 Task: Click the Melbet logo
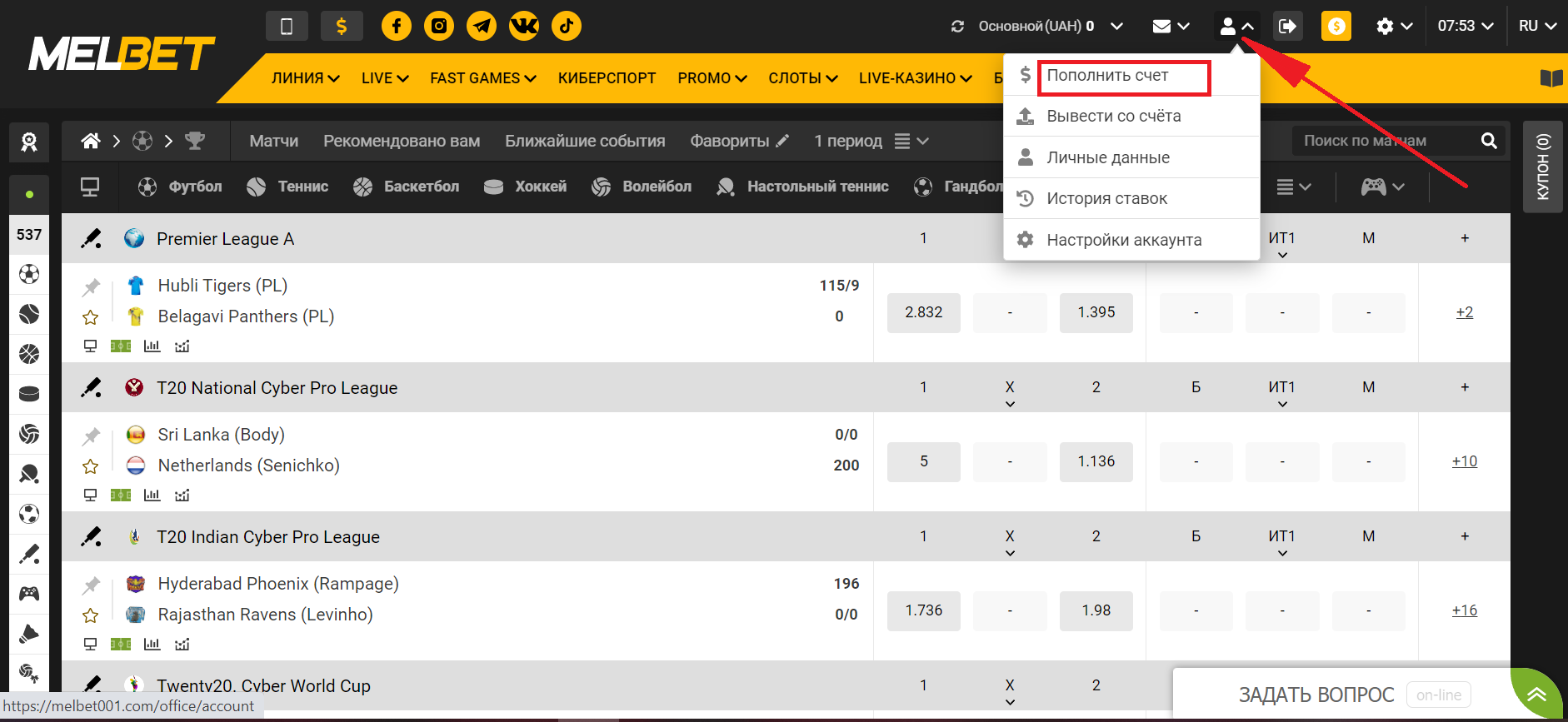[x=122, y=53]
